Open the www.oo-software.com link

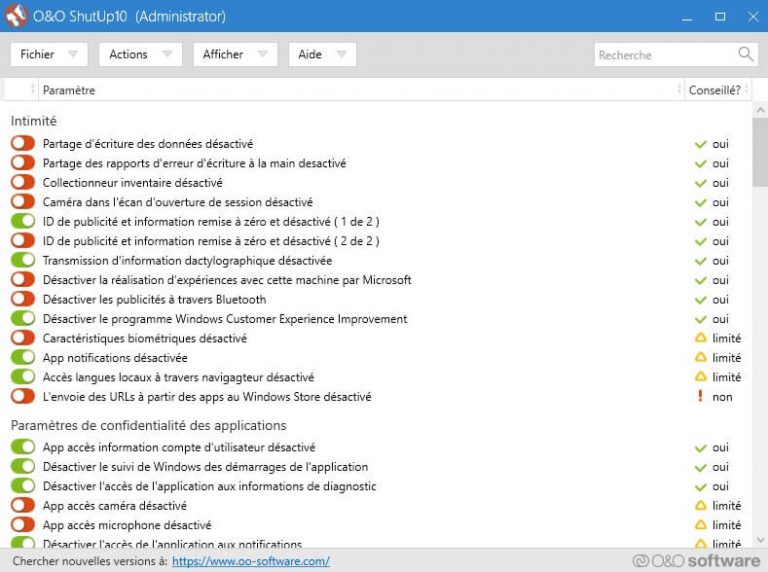coord(251,561)
